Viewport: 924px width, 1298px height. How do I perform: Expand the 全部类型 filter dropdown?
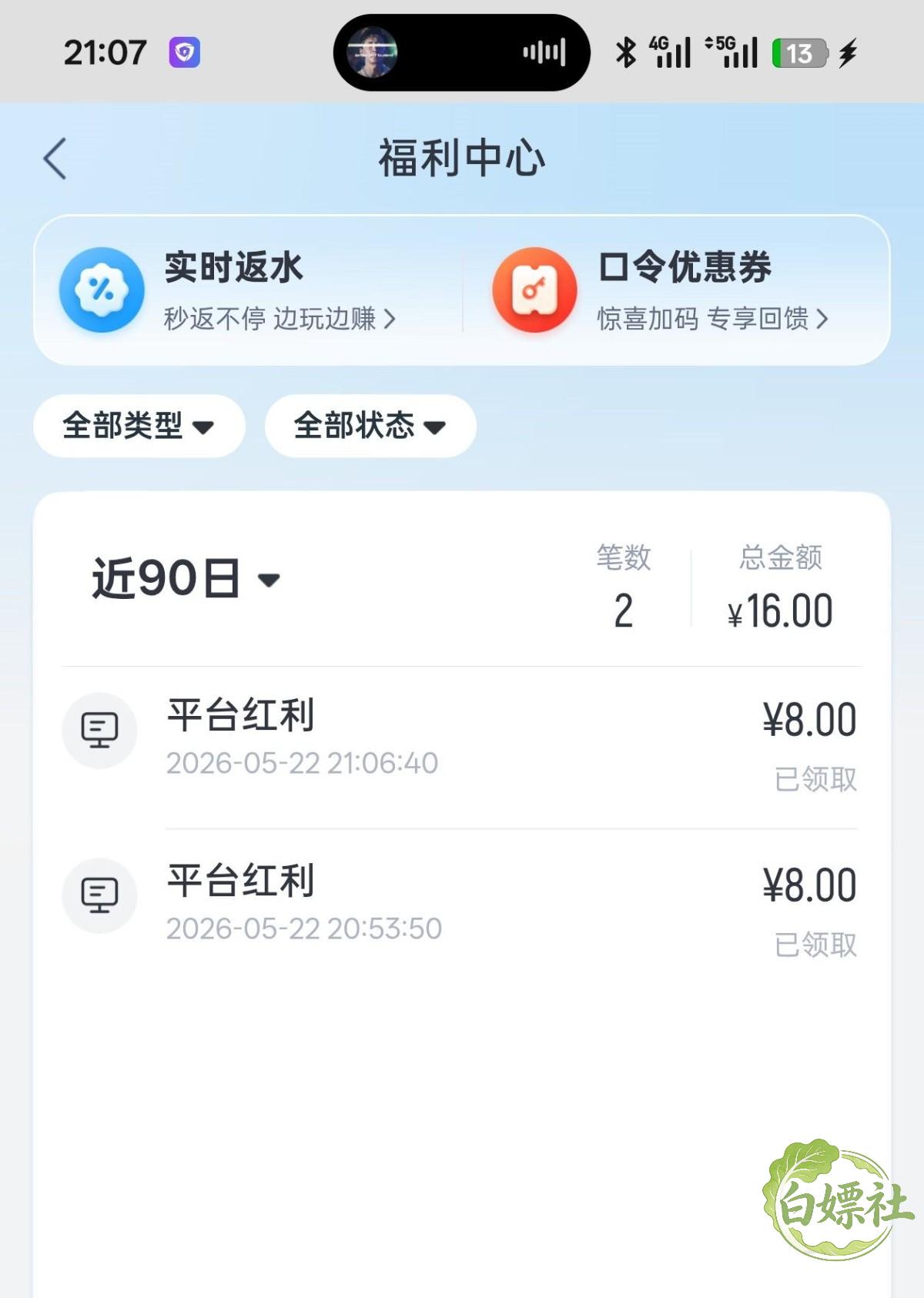139,426
